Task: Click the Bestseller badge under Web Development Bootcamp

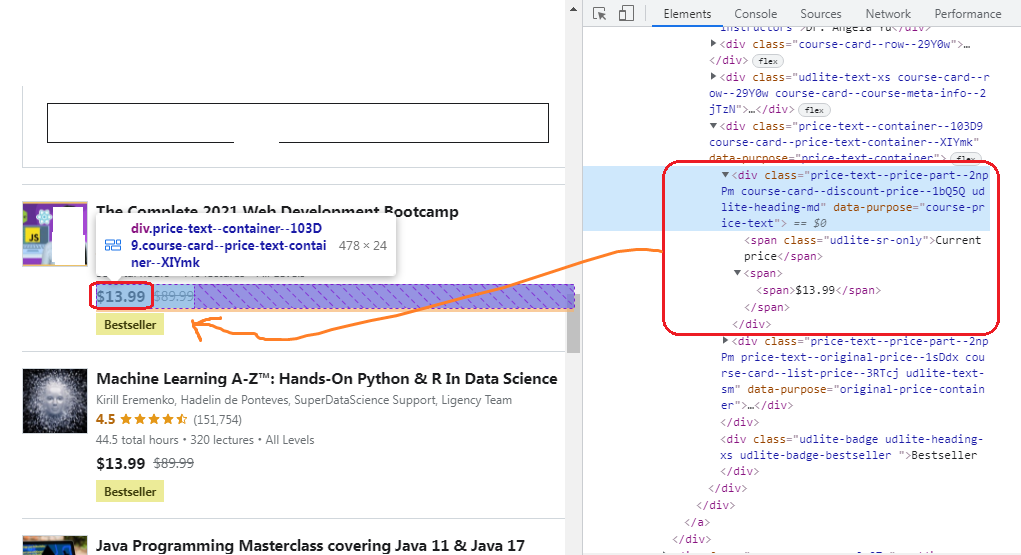Action: click(x=130, y=324)
